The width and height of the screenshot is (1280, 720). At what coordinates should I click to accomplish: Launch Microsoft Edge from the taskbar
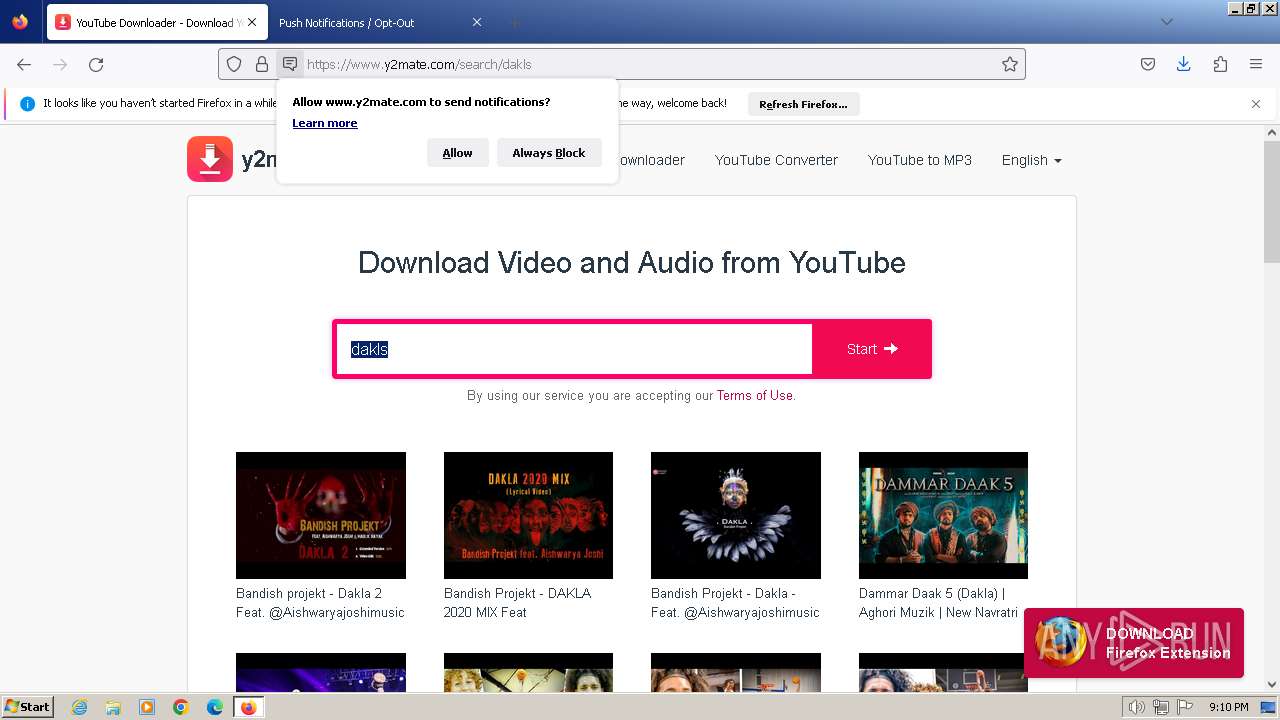(x=215, y=707)
